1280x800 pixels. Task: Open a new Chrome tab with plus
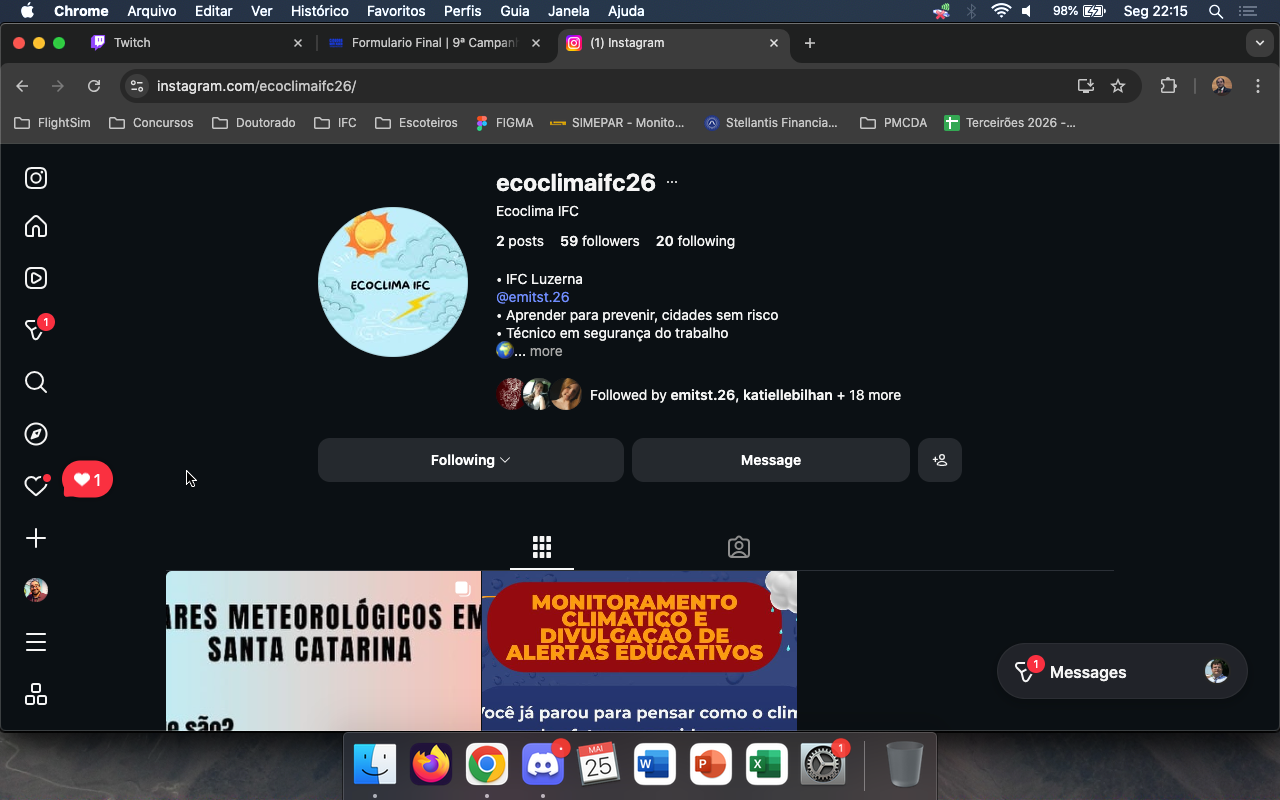point(810,43)
